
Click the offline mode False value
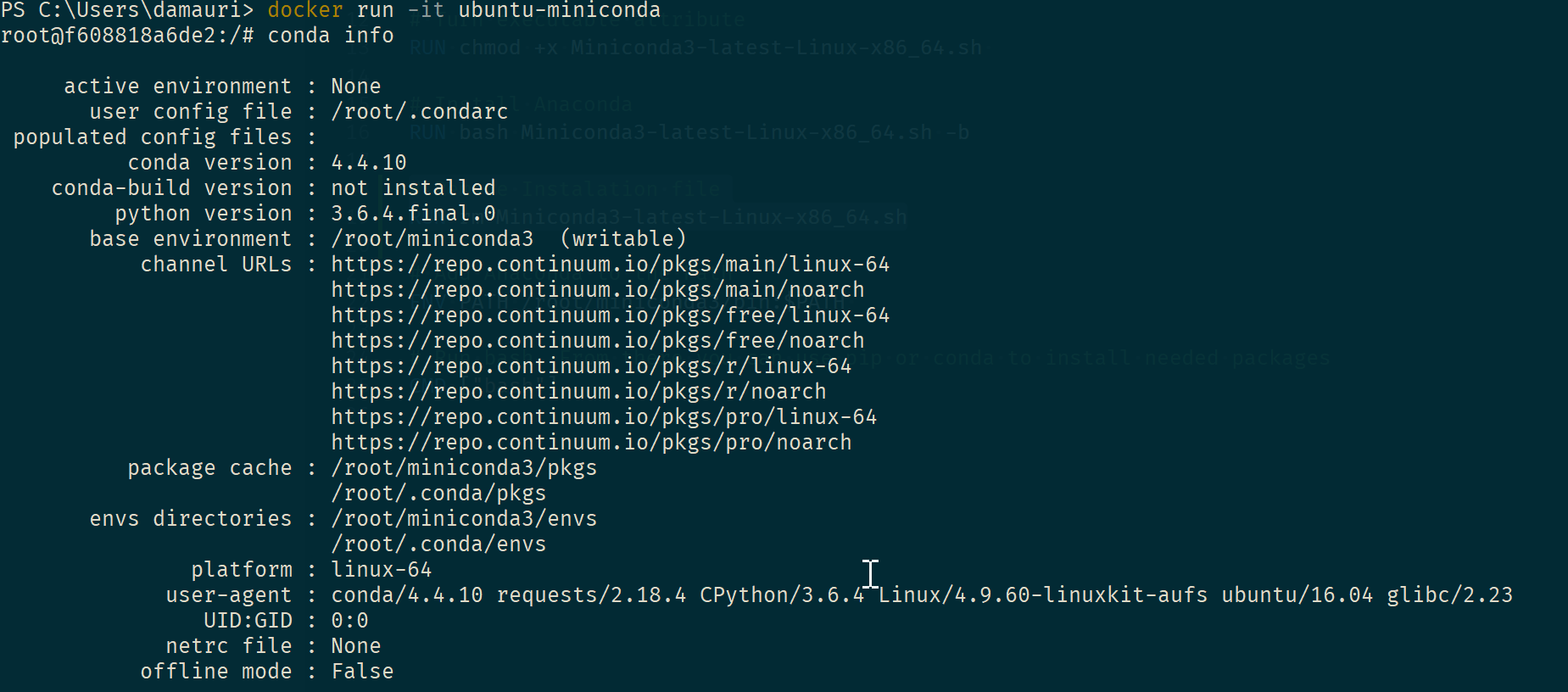click(362, 672)
